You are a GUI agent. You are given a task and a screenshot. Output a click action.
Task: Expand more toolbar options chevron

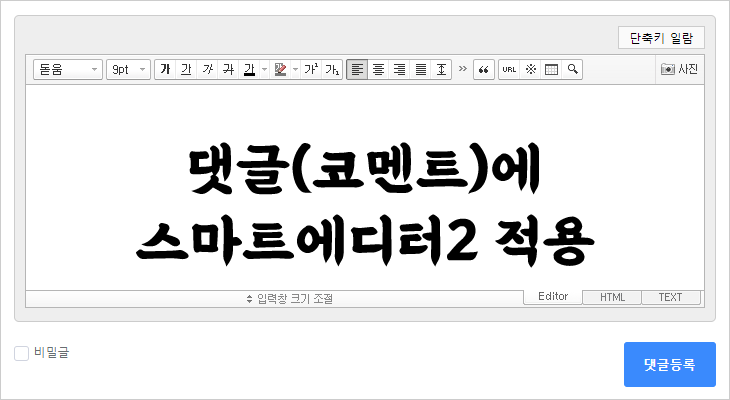(462, 70)
